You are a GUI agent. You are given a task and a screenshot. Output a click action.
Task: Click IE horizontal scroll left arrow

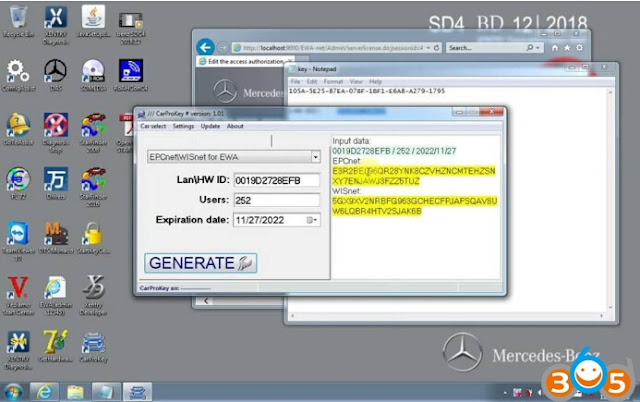(x=207, y=301)
